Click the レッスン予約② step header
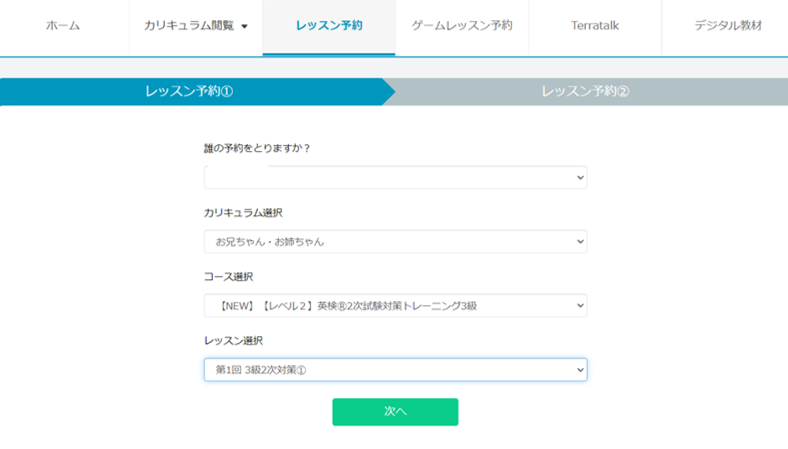 pyautogui.click(x=585, y=91)
